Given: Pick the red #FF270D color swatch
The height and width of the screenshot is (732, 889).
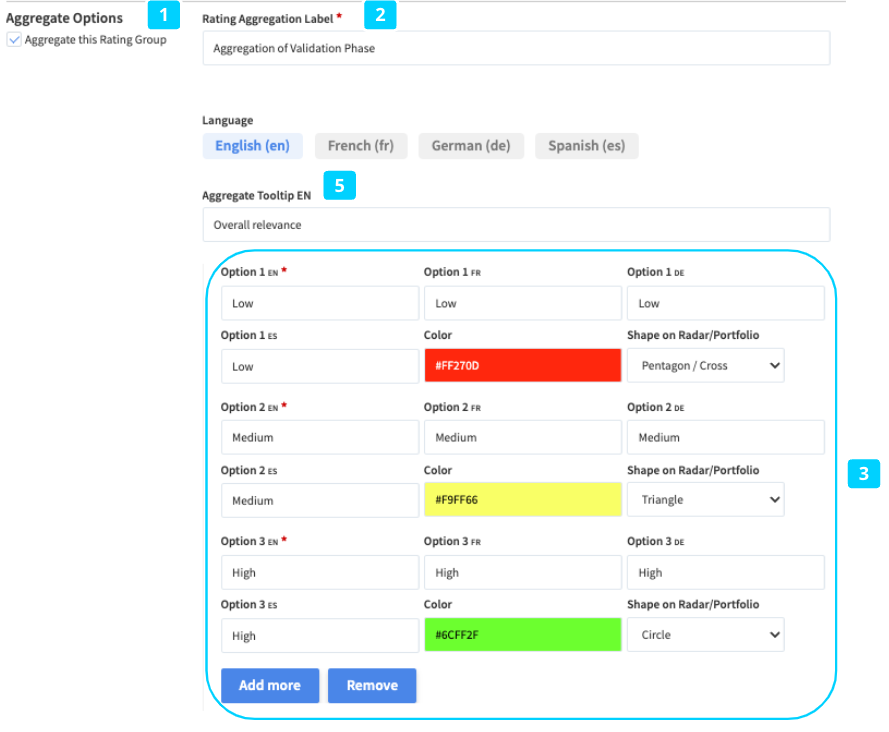Looking at the screenshot, I should pyautogui.click(x=522, y=366).
